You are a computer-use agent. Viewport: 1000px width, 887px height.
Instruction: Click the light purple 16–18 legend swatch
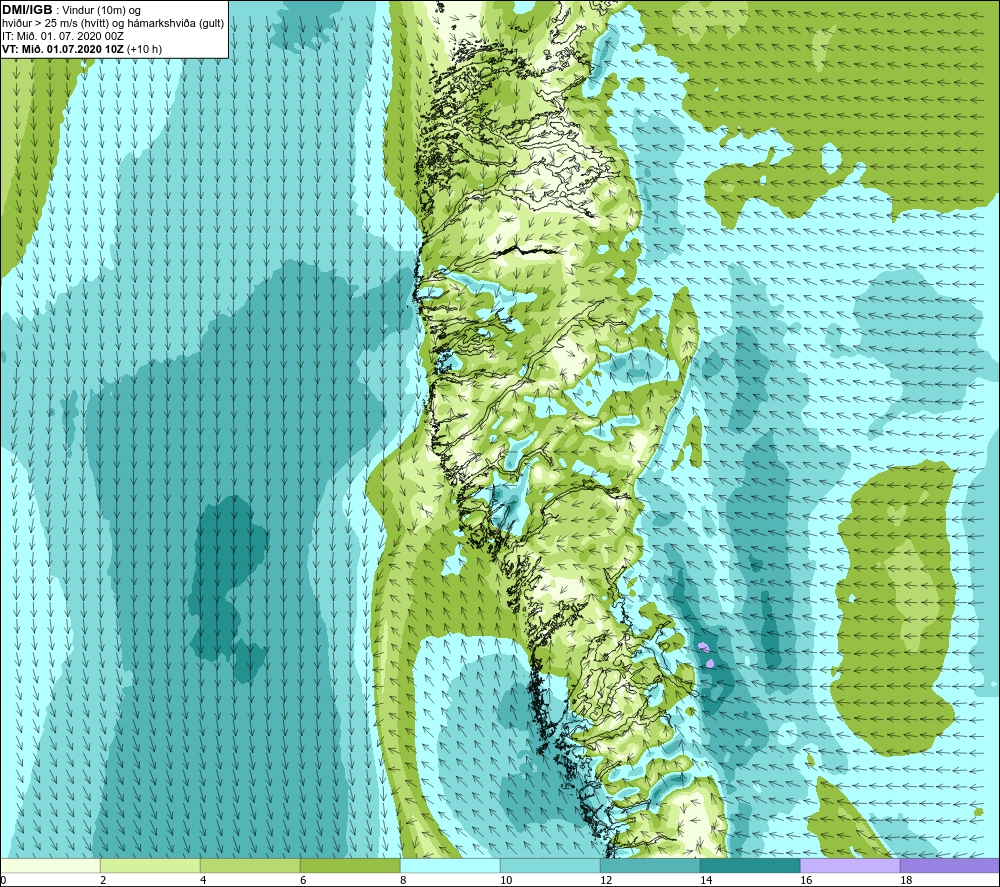(x=850, y=866)
